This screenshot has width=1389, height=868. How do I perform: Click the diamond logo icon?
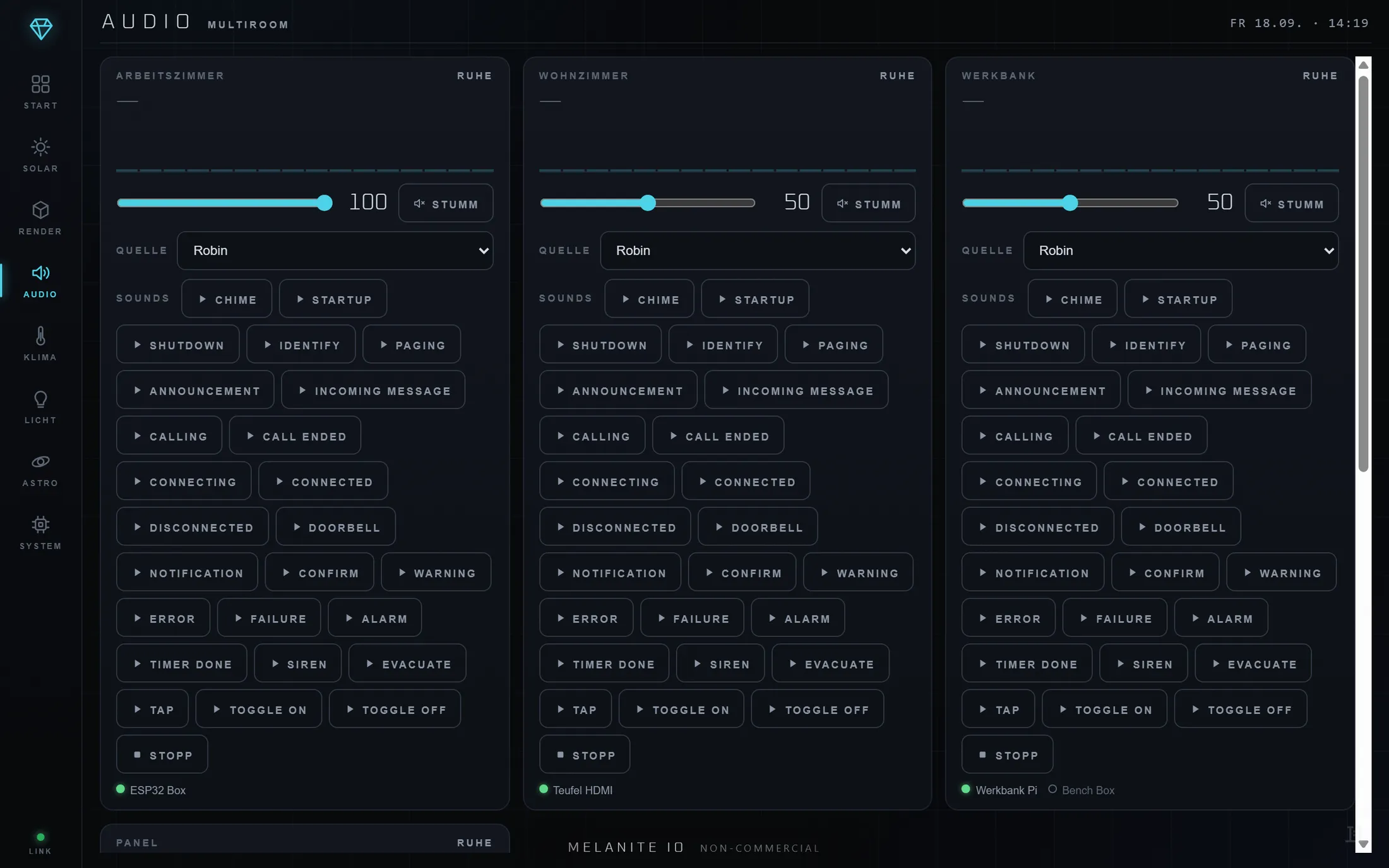pos(41,28)
